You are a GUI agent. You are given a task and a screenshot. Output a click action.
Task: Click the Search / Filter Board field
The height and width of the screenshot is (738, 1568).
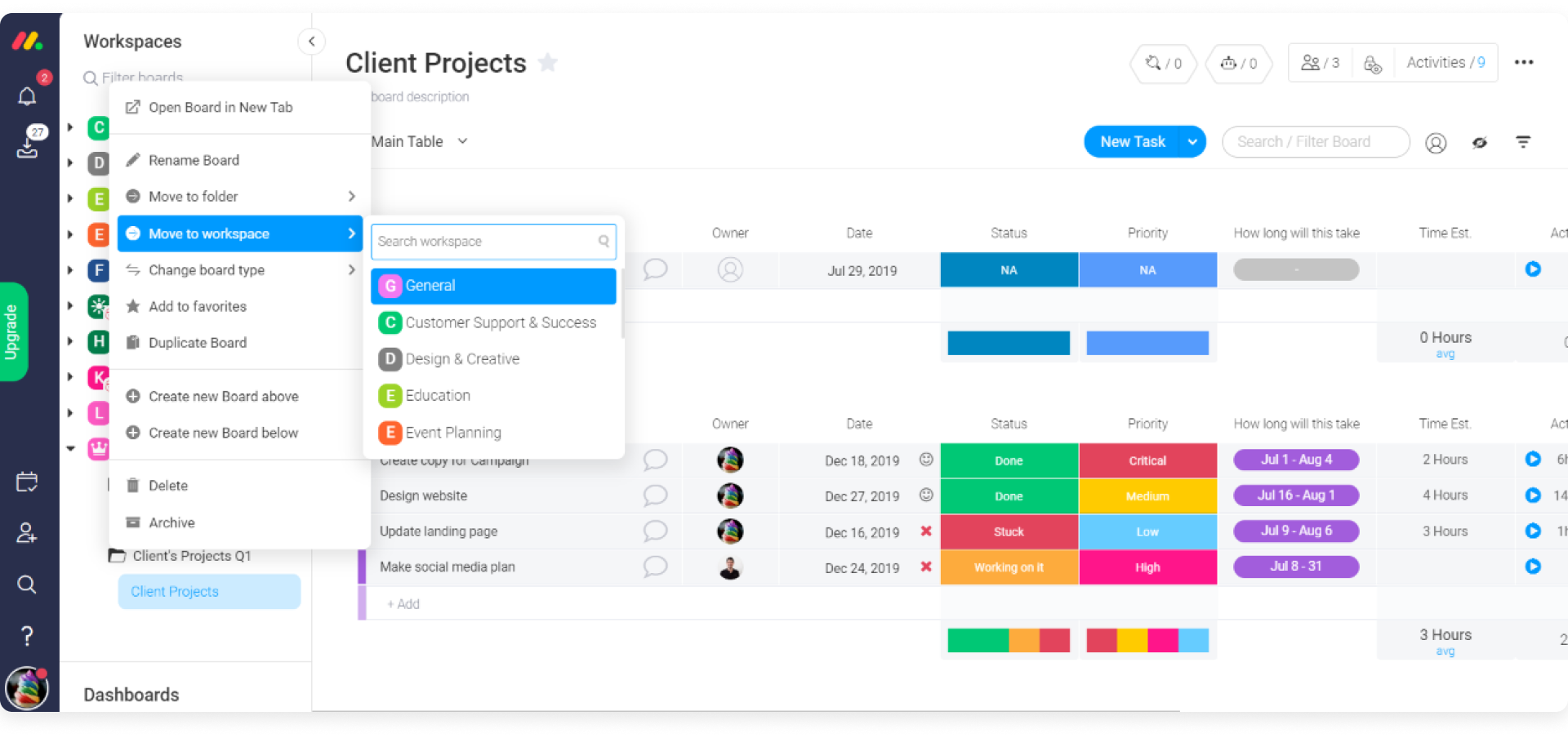click(1316, 141)
